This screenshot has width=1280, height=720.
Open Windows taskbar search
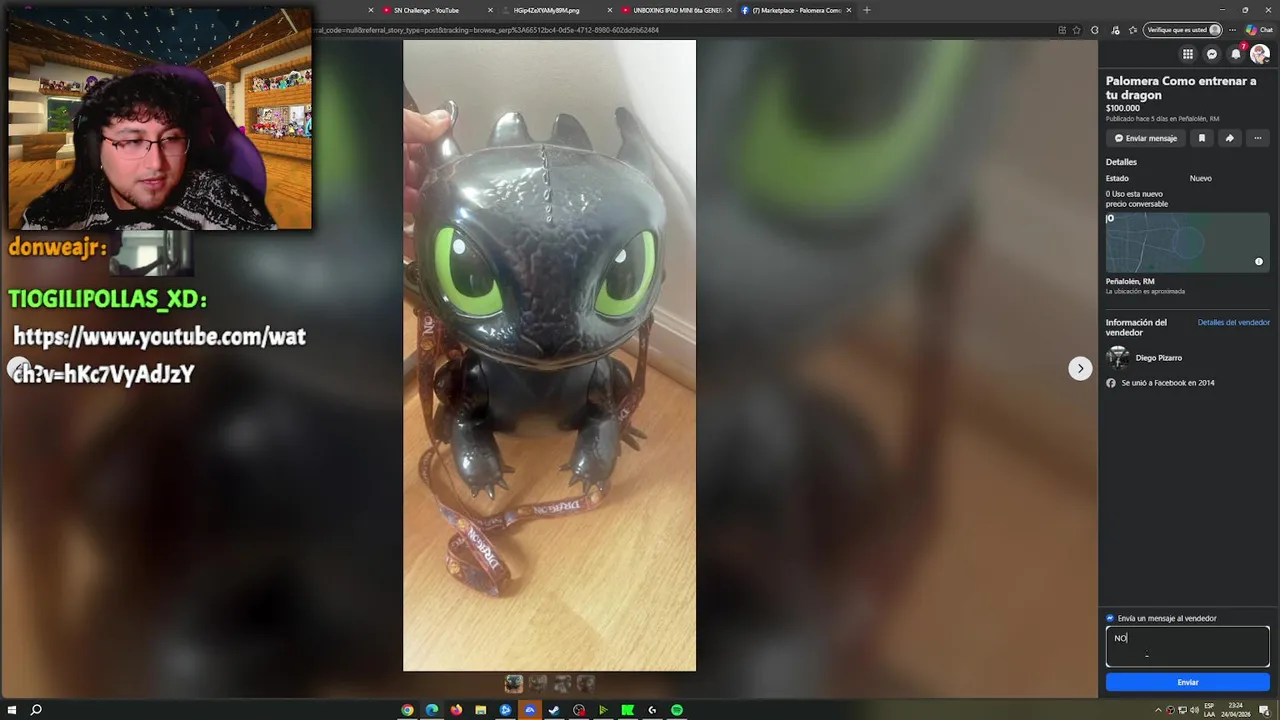tap(36, 710)
